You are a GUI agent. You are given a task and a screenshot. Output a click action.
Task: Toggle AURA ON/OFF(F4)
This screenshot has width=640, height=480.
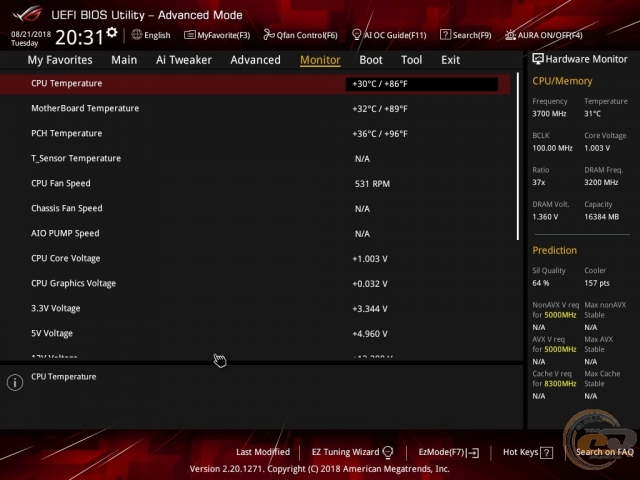(x=550, y=36)
